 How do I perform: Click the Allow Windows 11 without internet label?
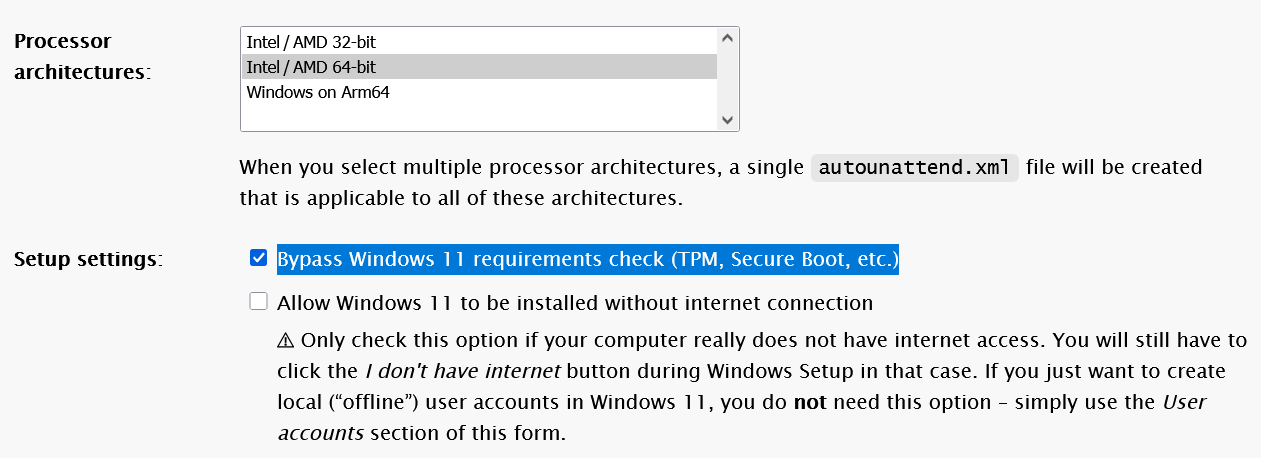[x=575, y=302]
